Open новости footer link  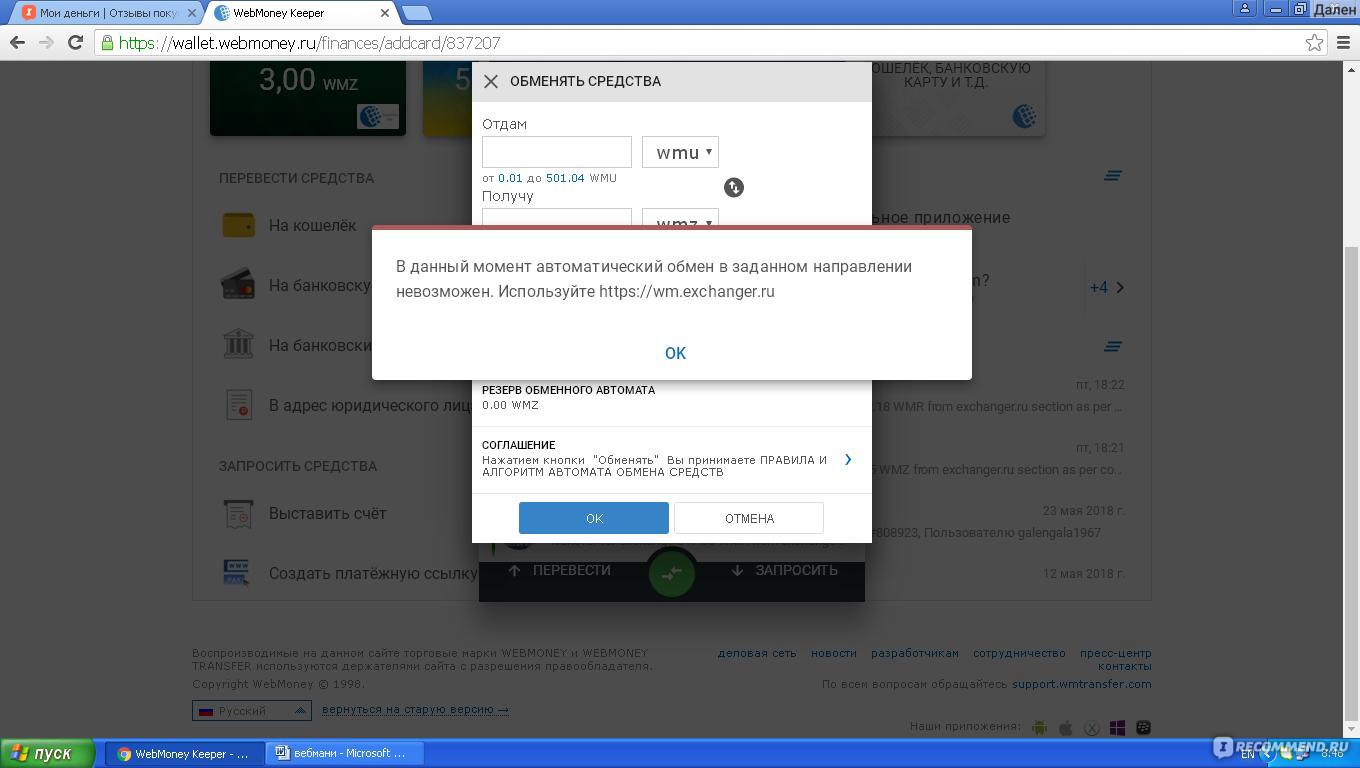(x=834, y=653)
